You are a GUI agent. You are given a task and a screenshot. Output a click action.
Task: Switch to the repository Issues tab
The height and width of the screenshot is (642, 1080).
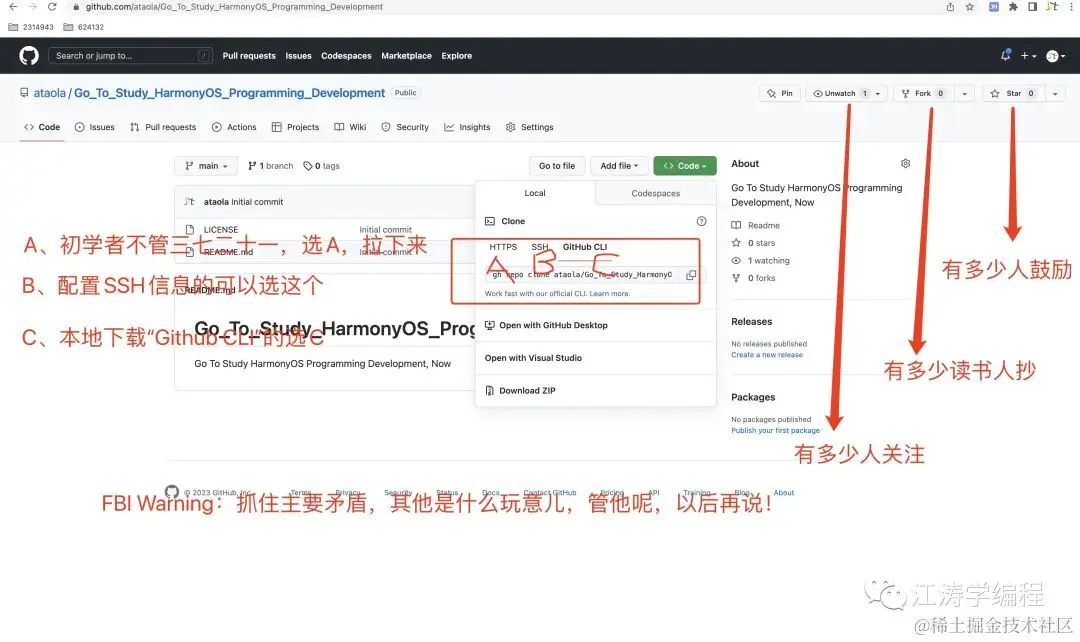(x=95, y=127)
